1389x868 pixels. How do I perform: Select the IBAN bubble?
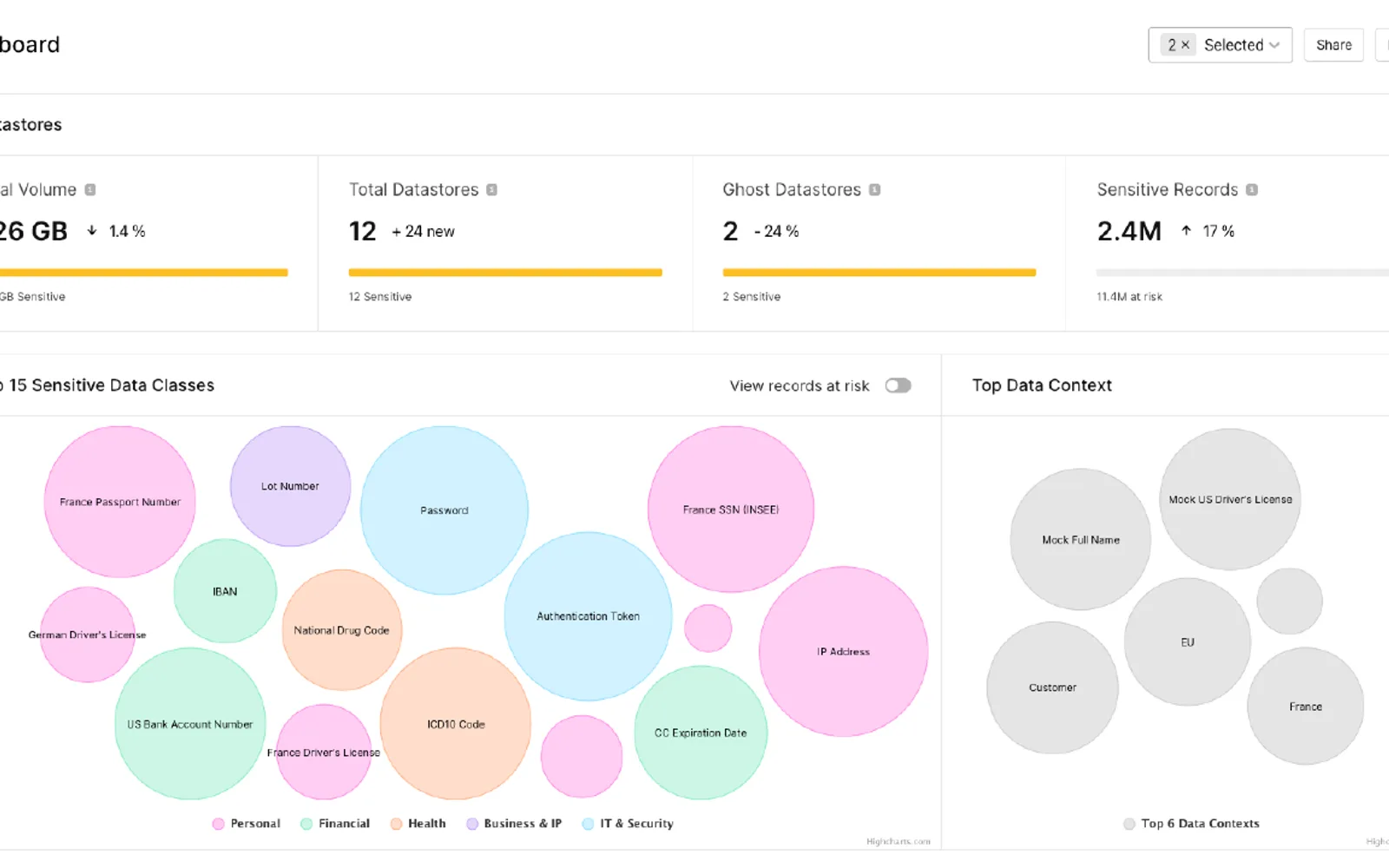tap(225, 591)
